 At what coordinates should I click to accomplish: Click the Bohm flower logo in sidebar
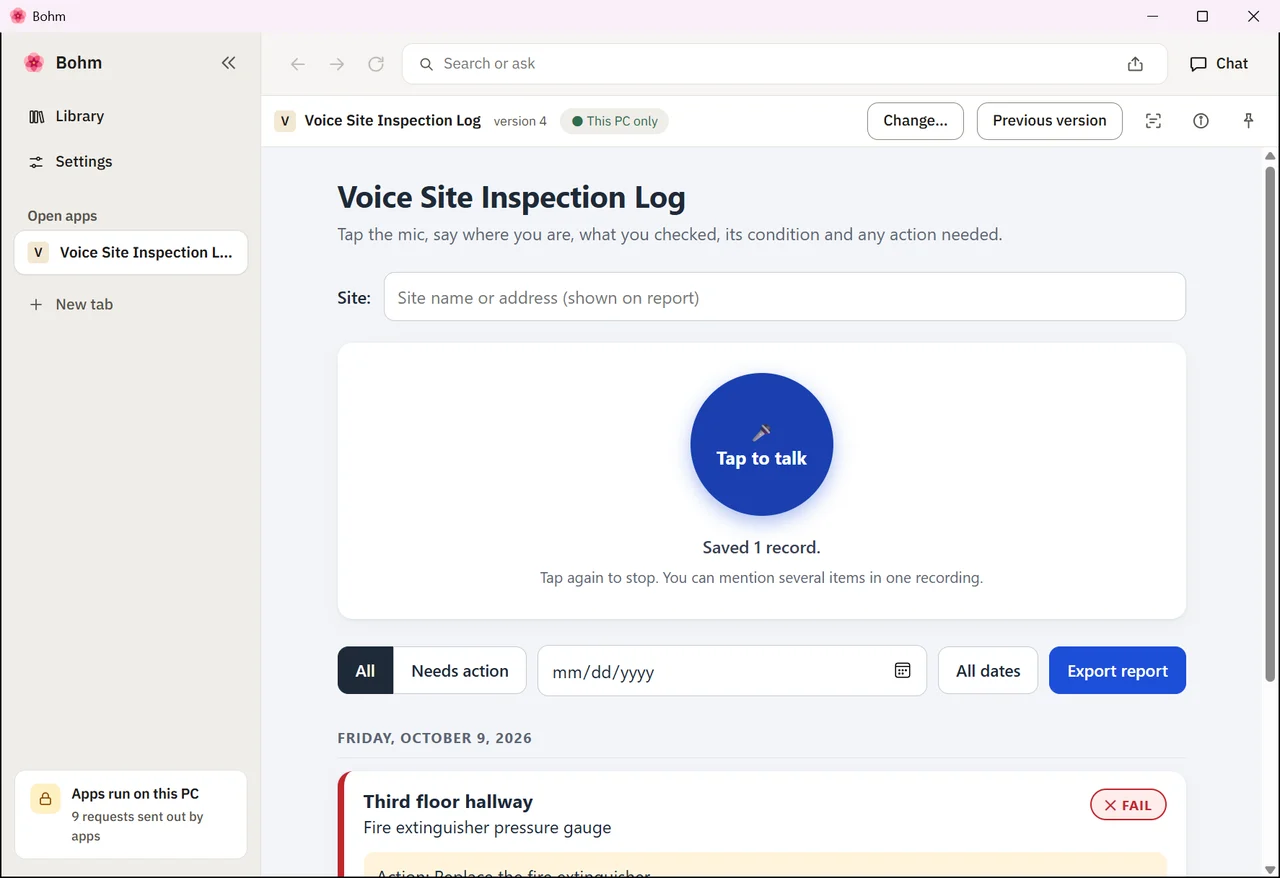[34, 63]
